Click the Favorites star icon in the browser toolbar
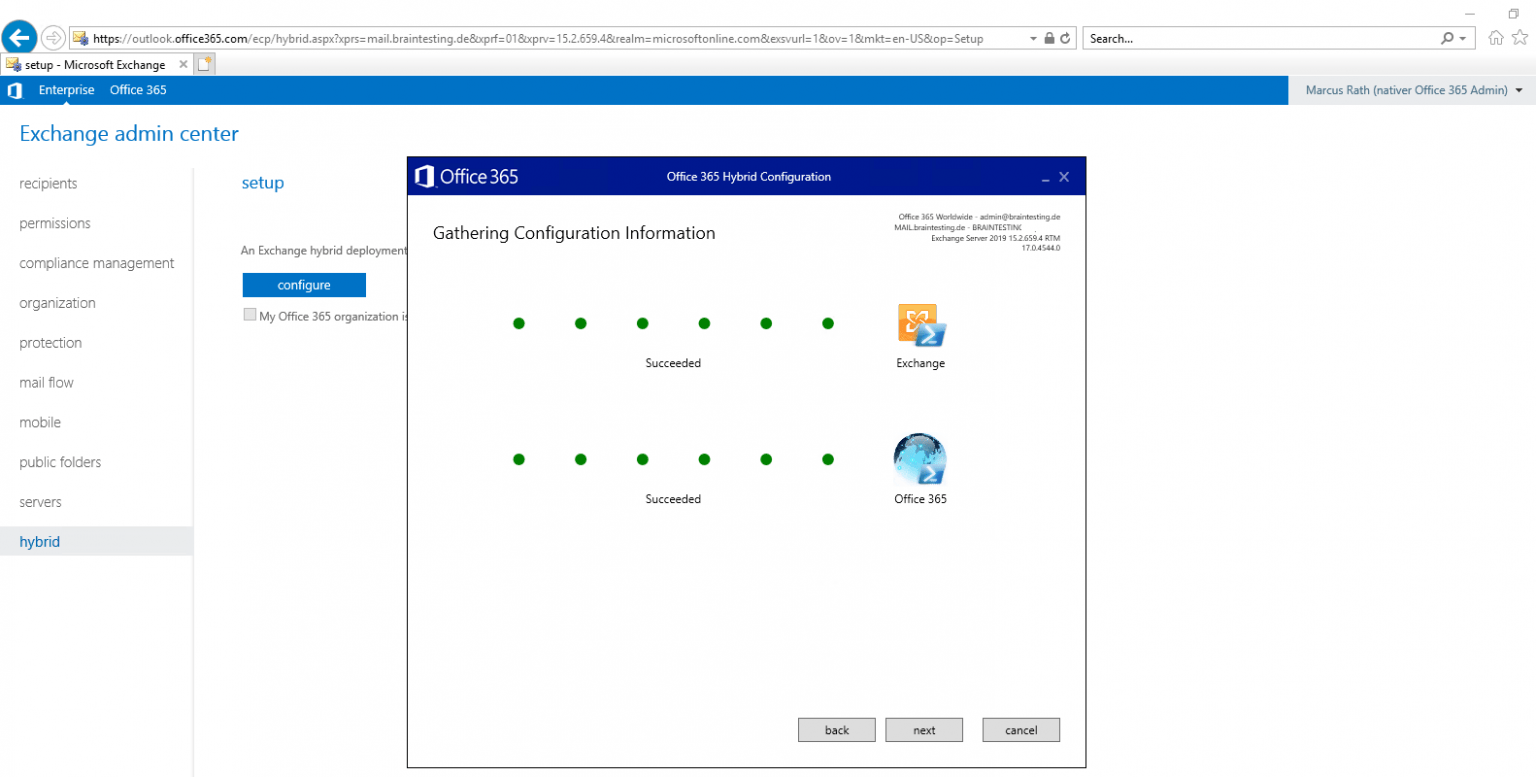This screenshot has height=777, width=1536. tap(1522, 37)
